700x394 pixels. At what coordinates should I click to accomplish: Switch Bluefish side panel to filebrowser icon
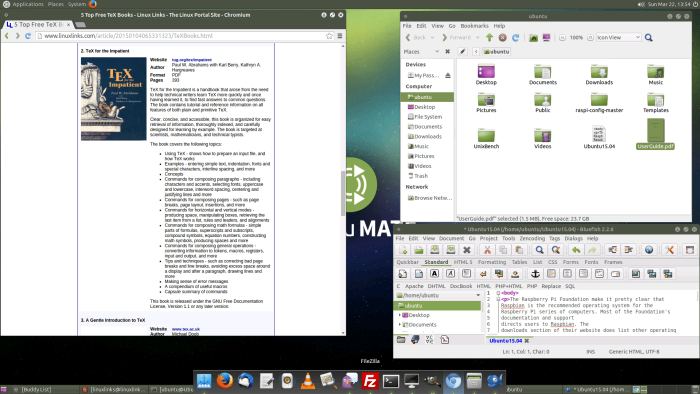(401, 340)
